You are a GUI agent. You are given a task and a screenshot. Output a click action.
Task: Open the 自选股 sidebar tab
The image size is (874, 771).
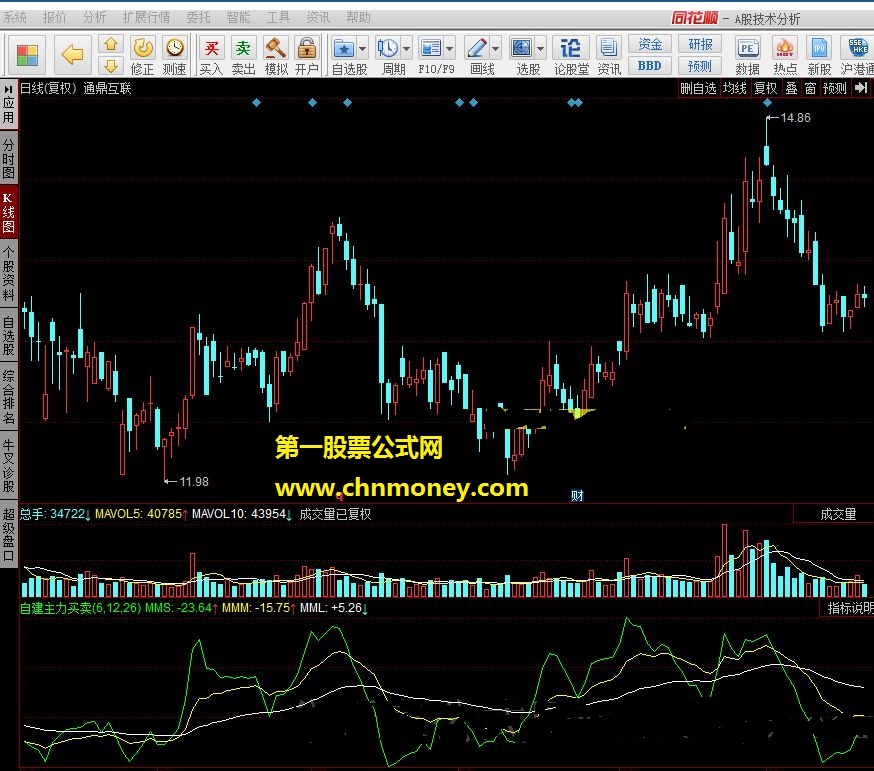tap(8, 336)
